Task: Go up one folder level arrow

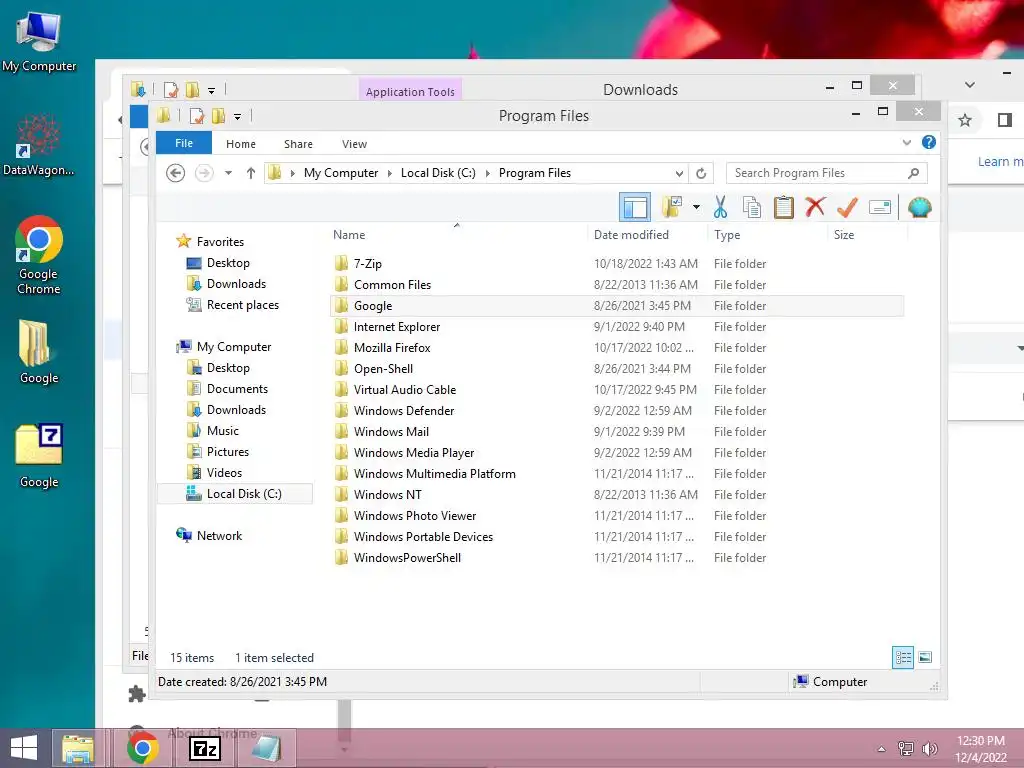Action: 251,173
